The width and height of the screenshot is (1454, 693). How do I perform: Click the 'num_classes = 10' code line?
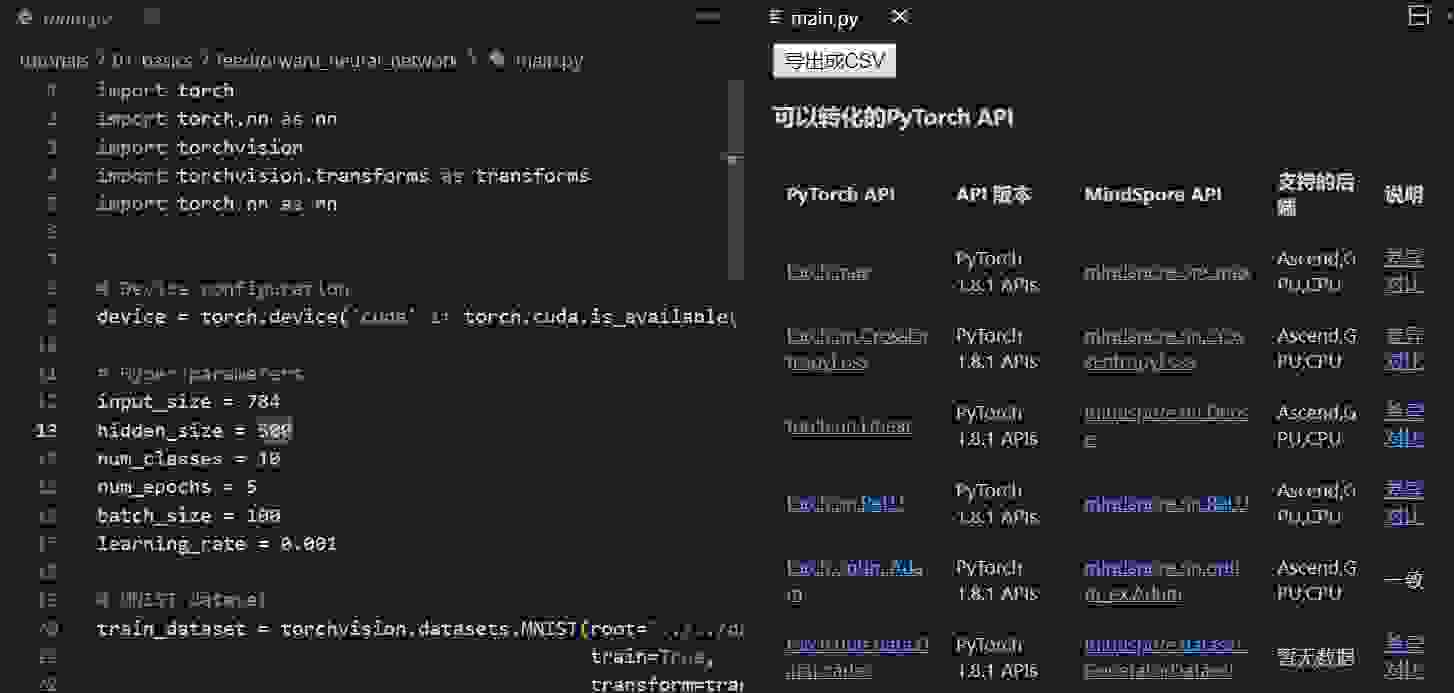point(188,459)
